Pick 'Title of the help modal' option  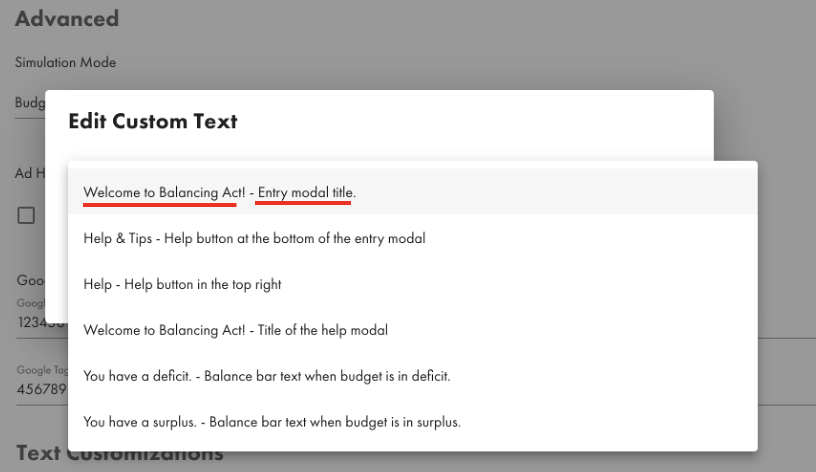(x=413, y=330)
